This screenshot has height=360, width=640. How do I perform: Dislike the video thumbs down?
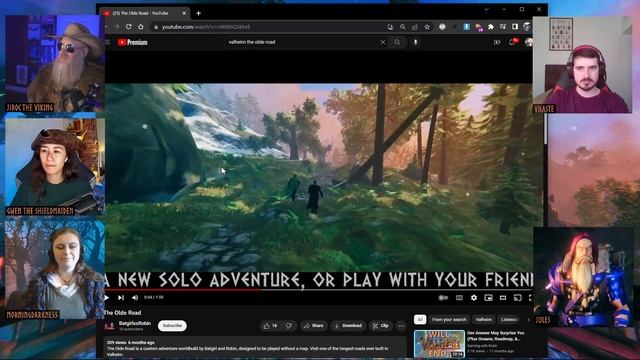tap(289, 326)
